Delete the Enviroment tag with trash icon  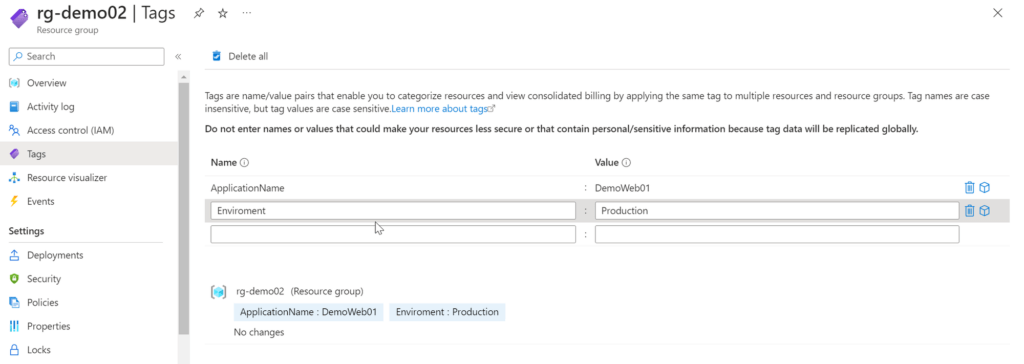[x=970, y=210]
